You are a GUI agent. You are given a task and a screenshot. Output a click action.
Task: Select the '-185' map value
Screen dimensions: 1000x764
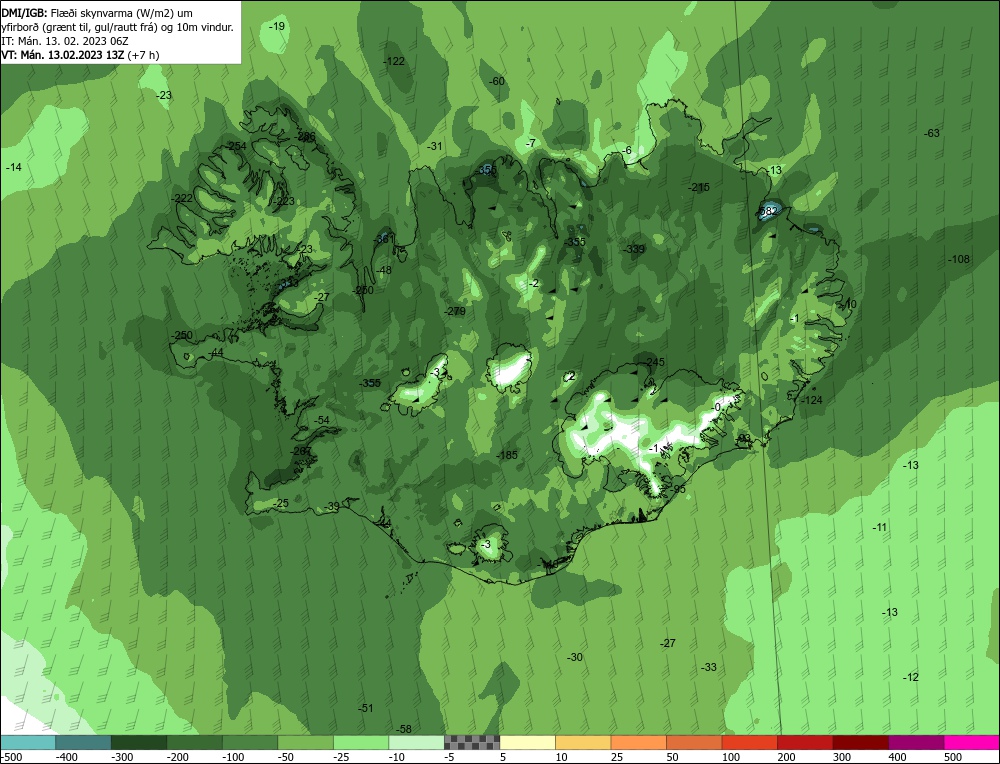[x=507, y=455]
